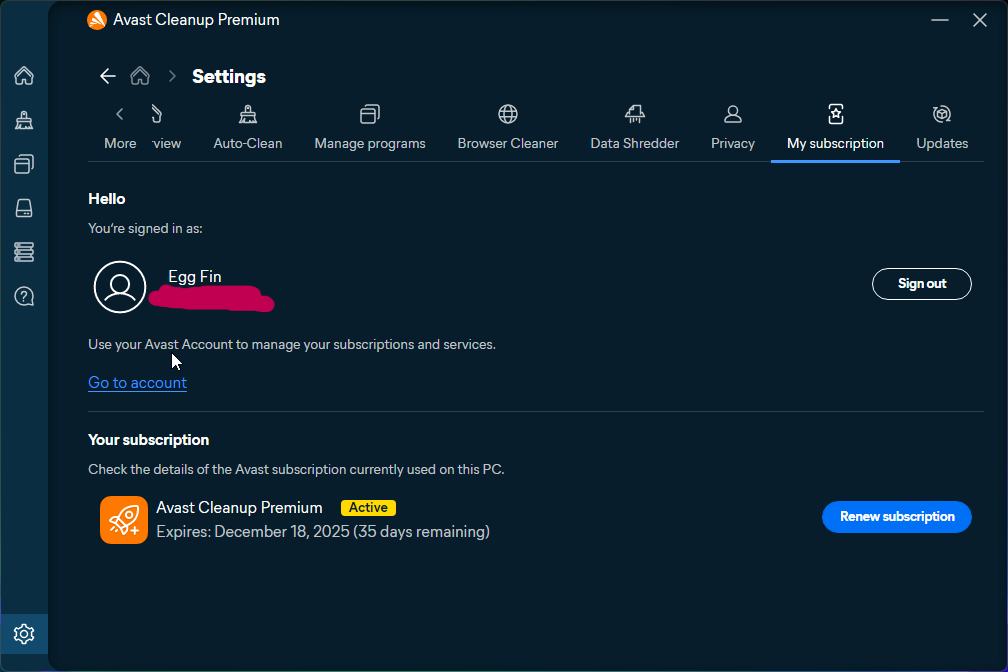Open the help question mark icon
The image size is (1008, 672).
(x=24, y=296)
